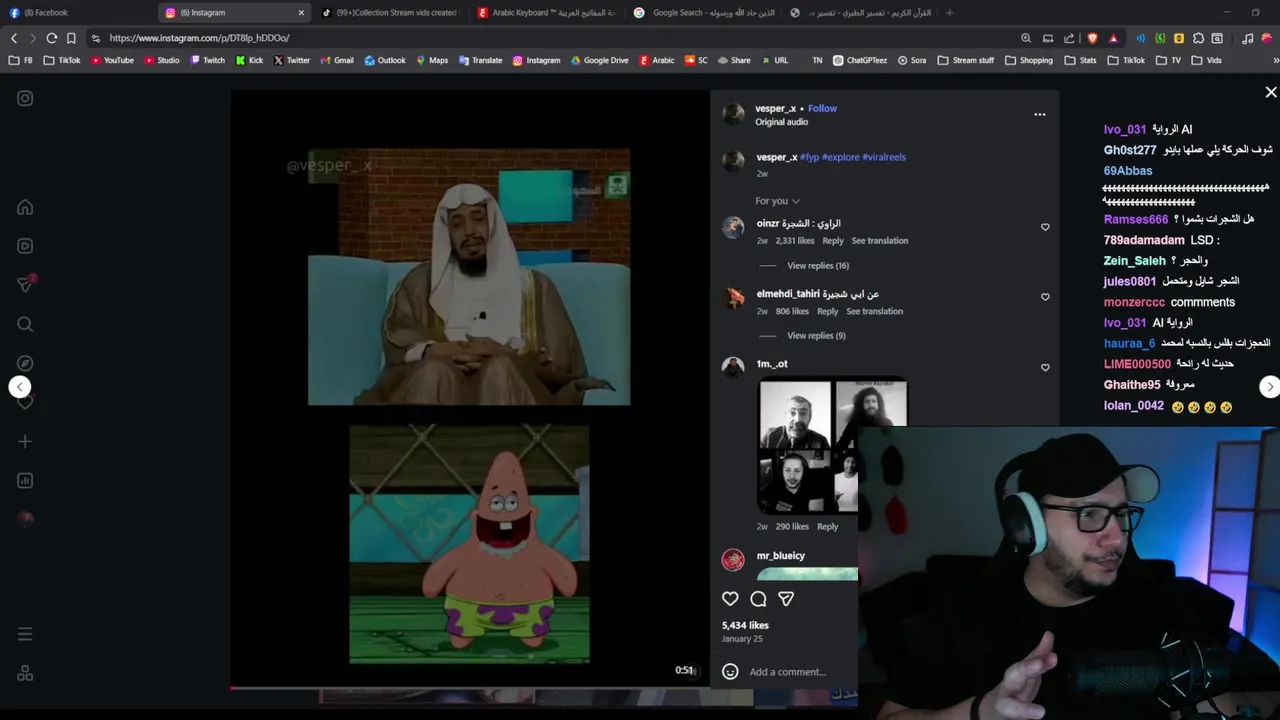Open Instagram search from sidebar
Screen dimensions: 1280x720
(x=25, y=324)
